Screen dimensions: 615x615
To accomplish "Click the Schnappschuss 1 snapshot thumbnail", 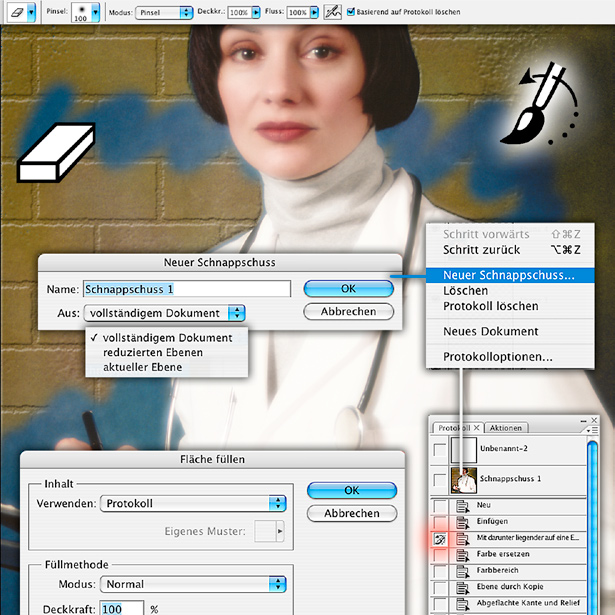I will (x=464, y=480).
